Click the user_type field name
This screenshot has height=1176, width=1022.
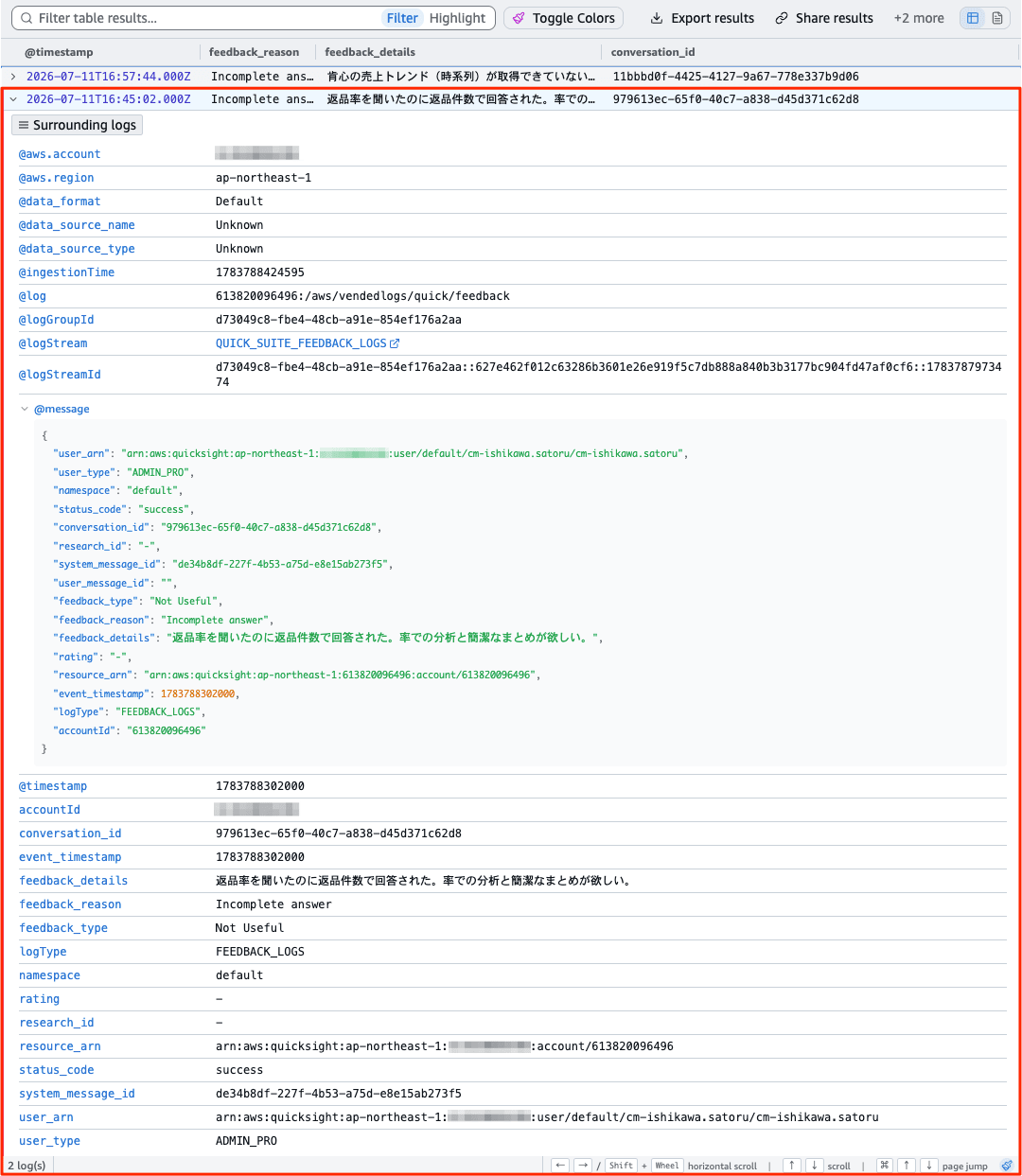click(x=49, y=1141)
